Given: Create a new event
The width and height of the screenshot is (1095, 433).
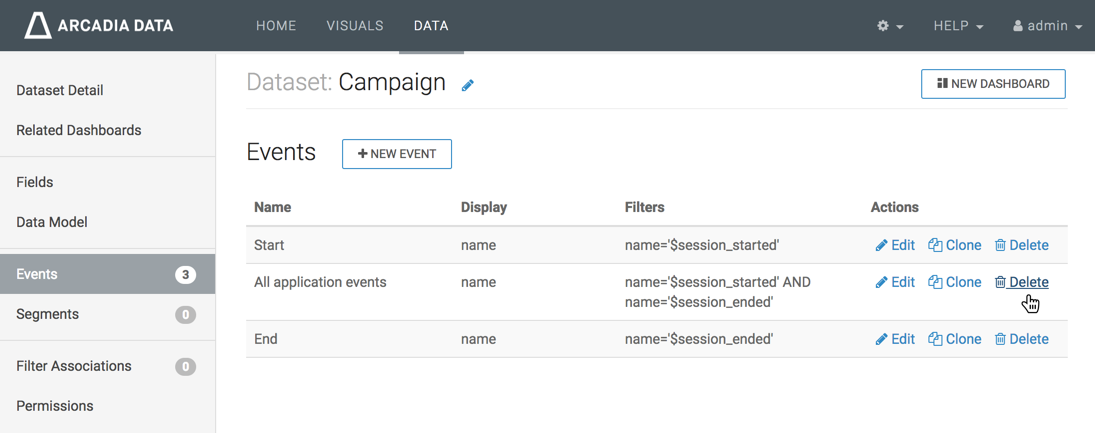Looking at the screenshot, I should click(x=397, y=154).
